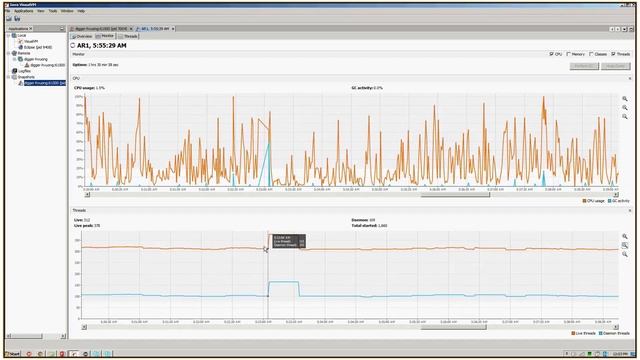The height and width of the screenshot is (360, 640).
Task: Click the right arrow of Threads chart scrollbar
Action: (x=616, y=327)
